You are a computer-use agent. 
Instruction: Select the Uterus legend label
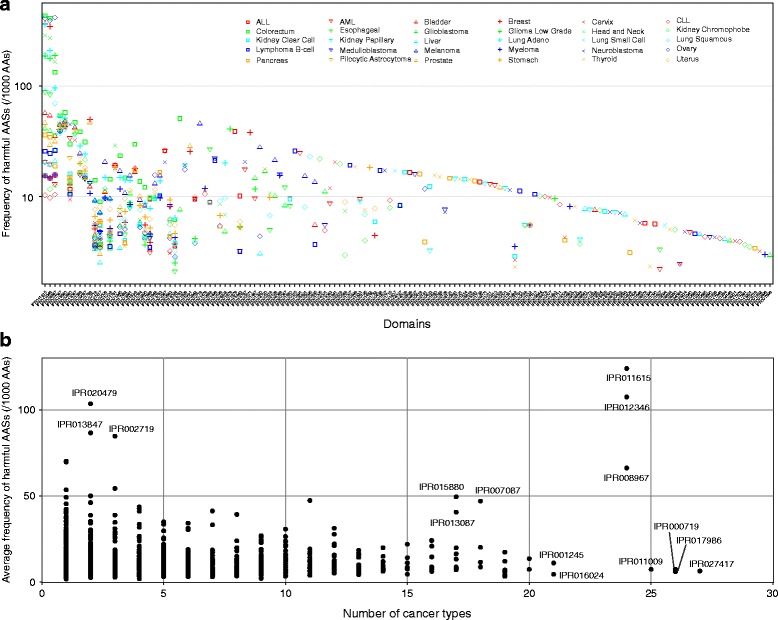pos(687,59)
